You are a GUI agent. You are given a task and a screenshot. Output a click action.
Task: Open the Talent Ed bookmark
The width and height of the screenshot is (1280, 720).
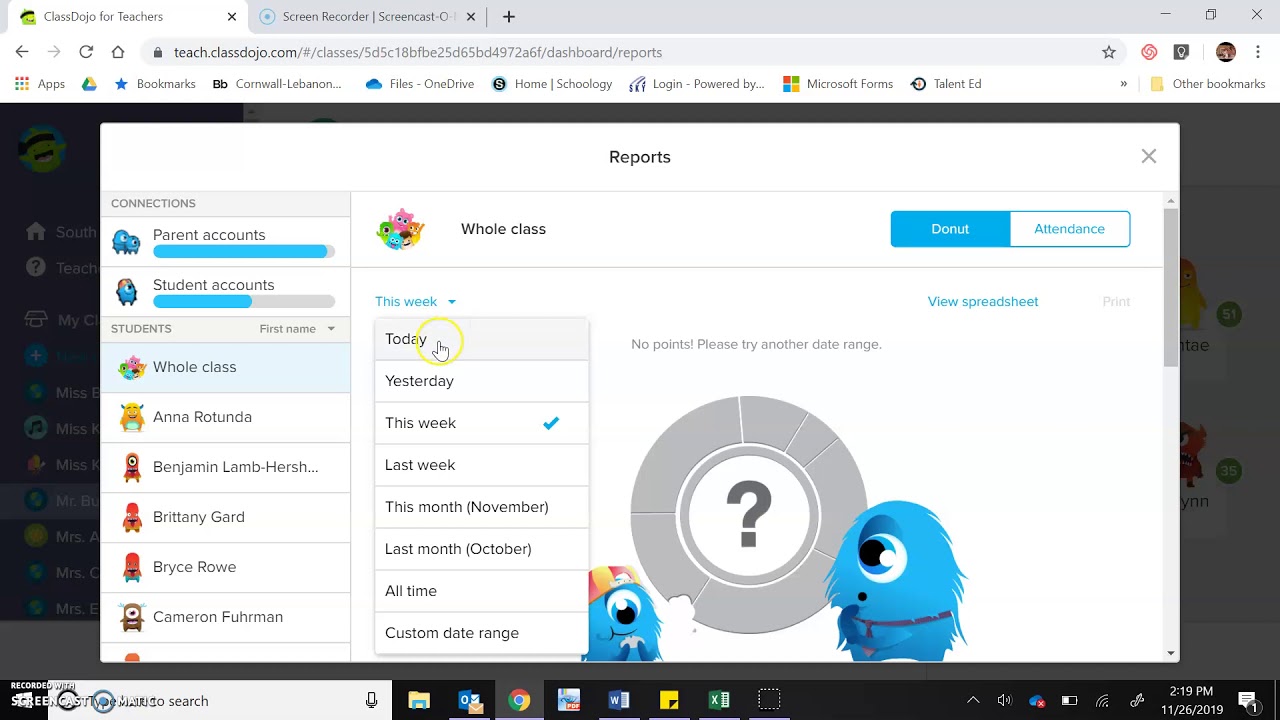click(x=946, y=84)
